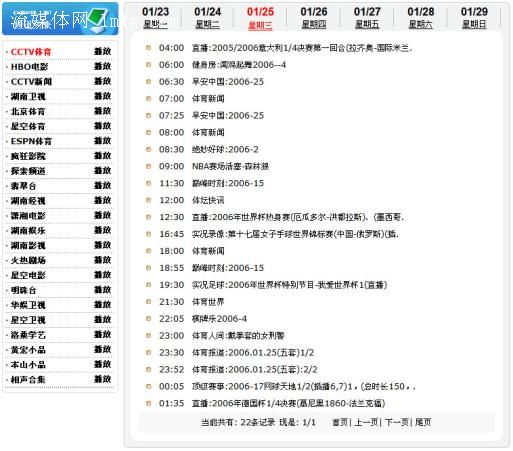
Task: Select the 01/23 星期一 date tab
Action: pyautogui.click(x=155, y=17)
